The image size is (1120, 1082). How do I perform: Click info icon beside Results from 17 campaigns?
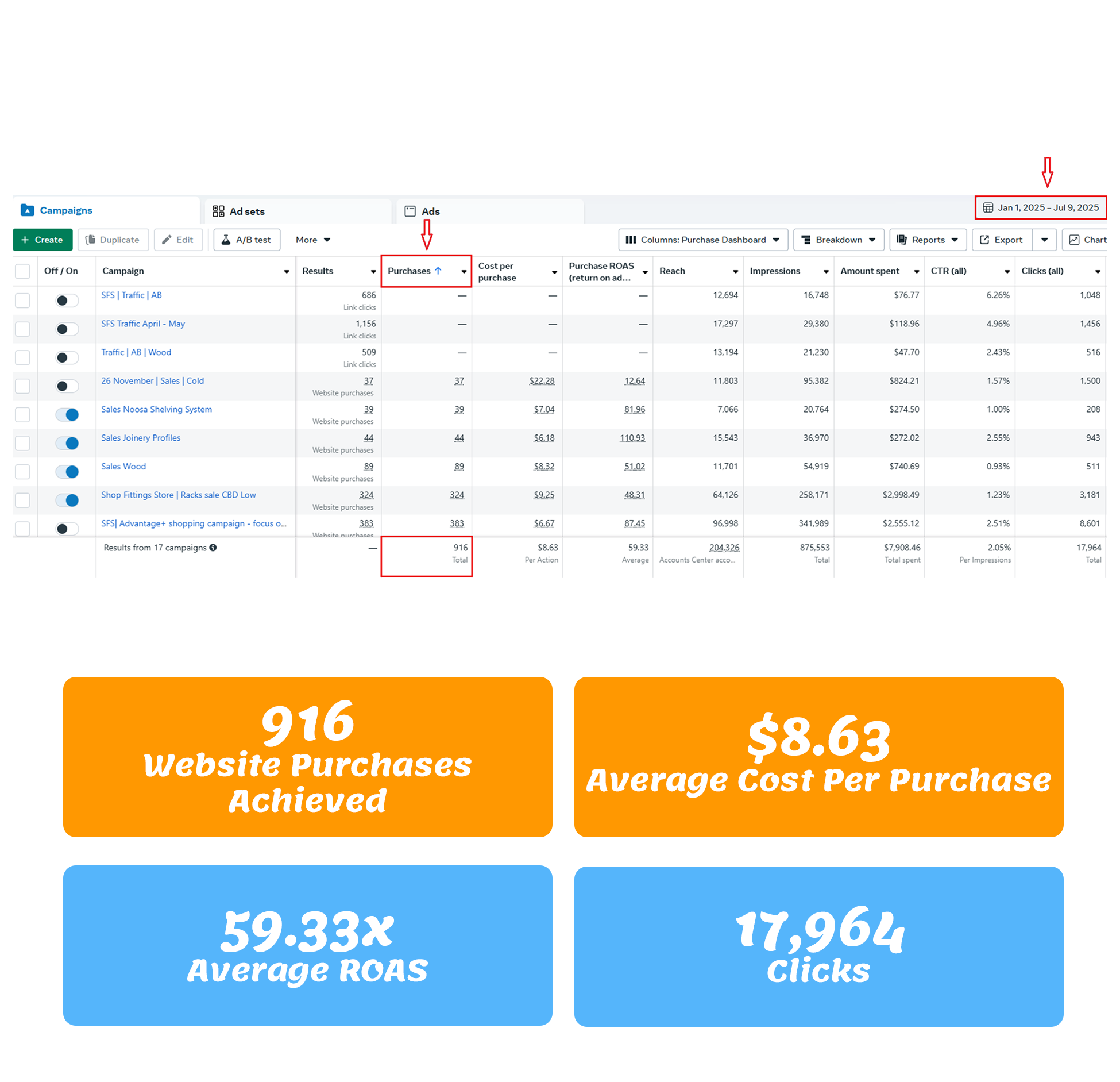(x=213, y=547)
